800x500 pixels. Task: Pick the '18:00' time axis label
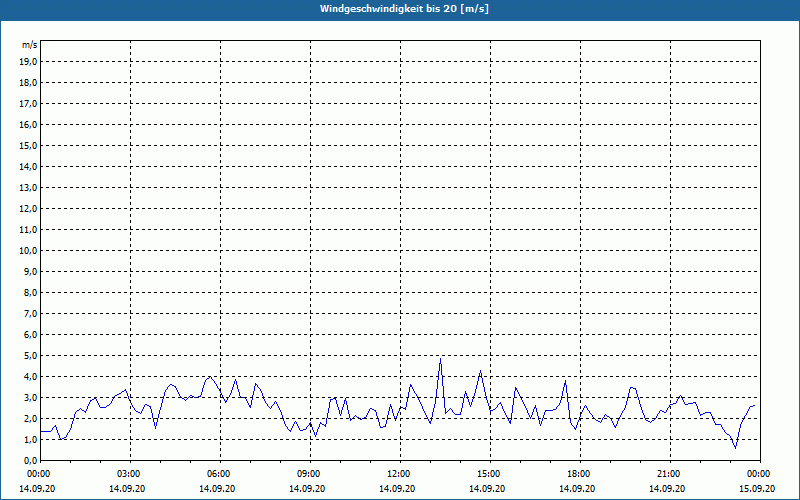(580, 474)
